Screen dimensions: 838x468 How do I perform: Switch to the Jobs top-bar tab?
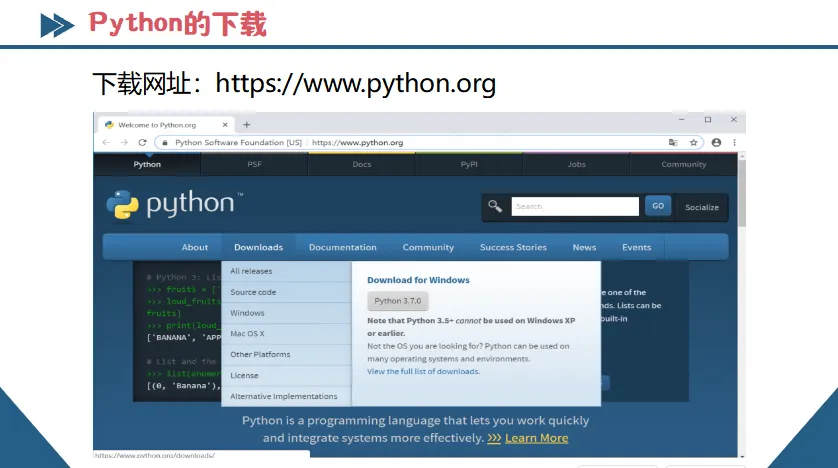coord(577,165)
